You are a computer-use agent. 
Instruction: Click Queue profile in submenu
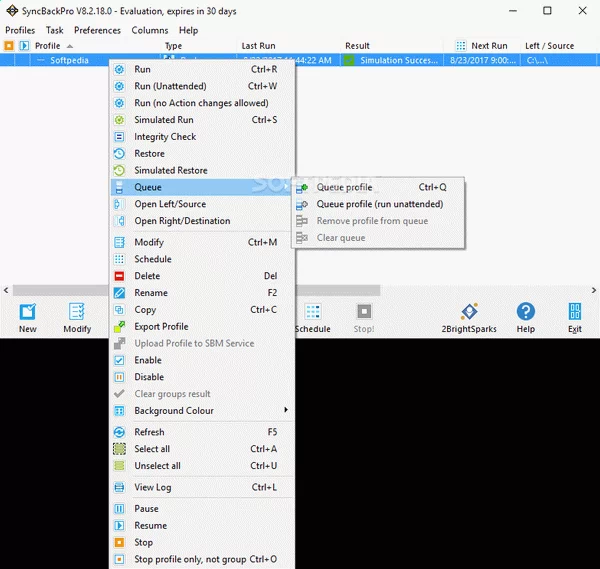tap(344, 187)
